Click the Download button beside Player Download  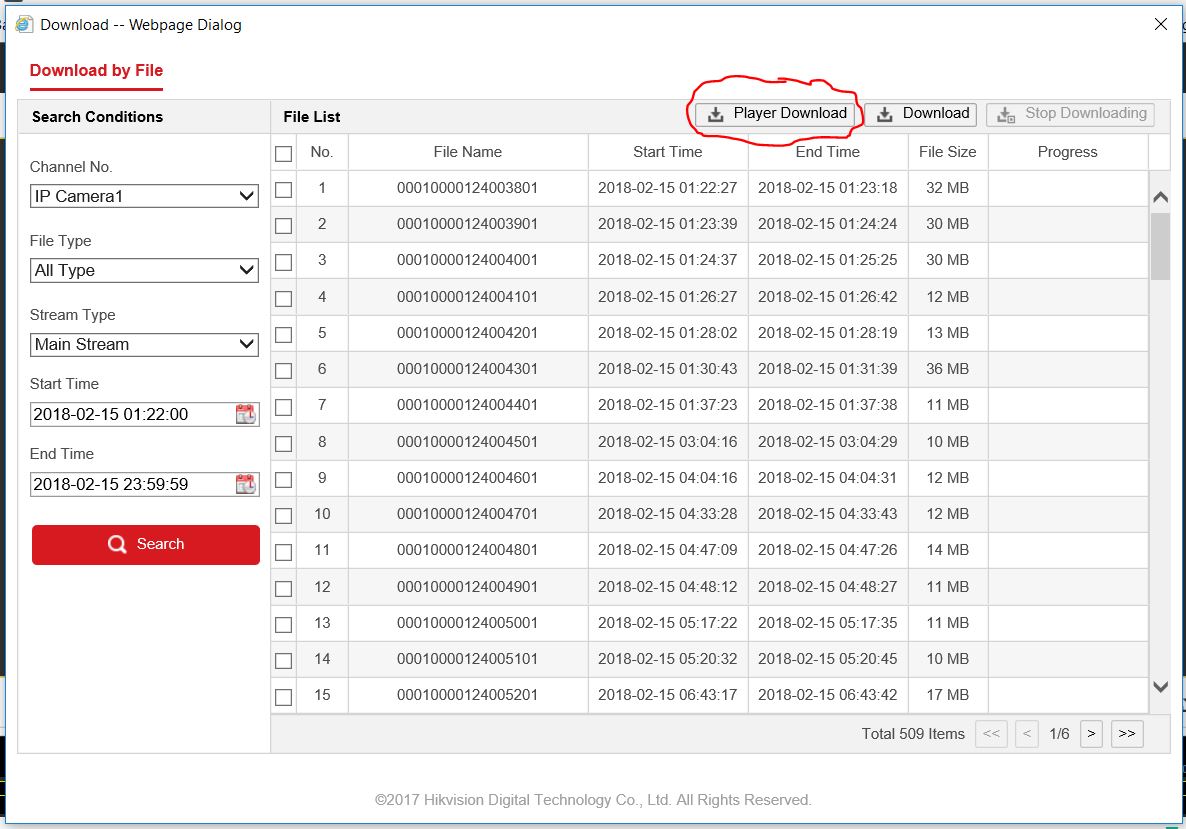(920, 114)
